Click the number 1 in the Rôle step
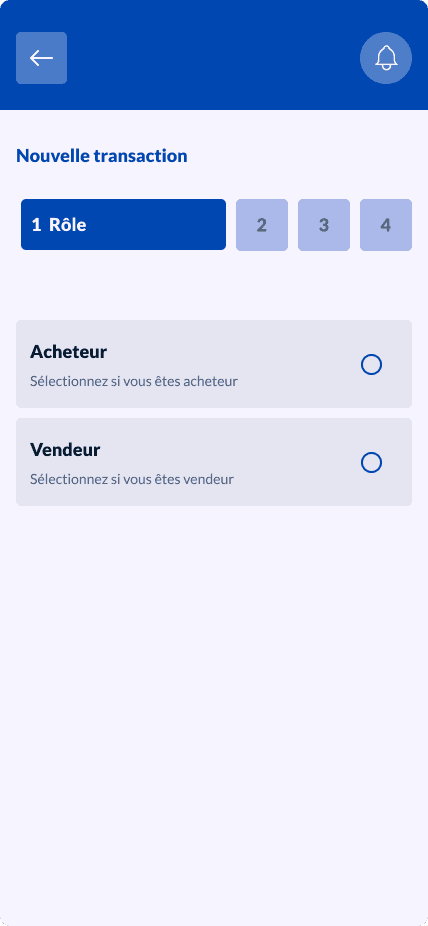Image resolution: width=428 pixels, height=926 pixels. 37,225
